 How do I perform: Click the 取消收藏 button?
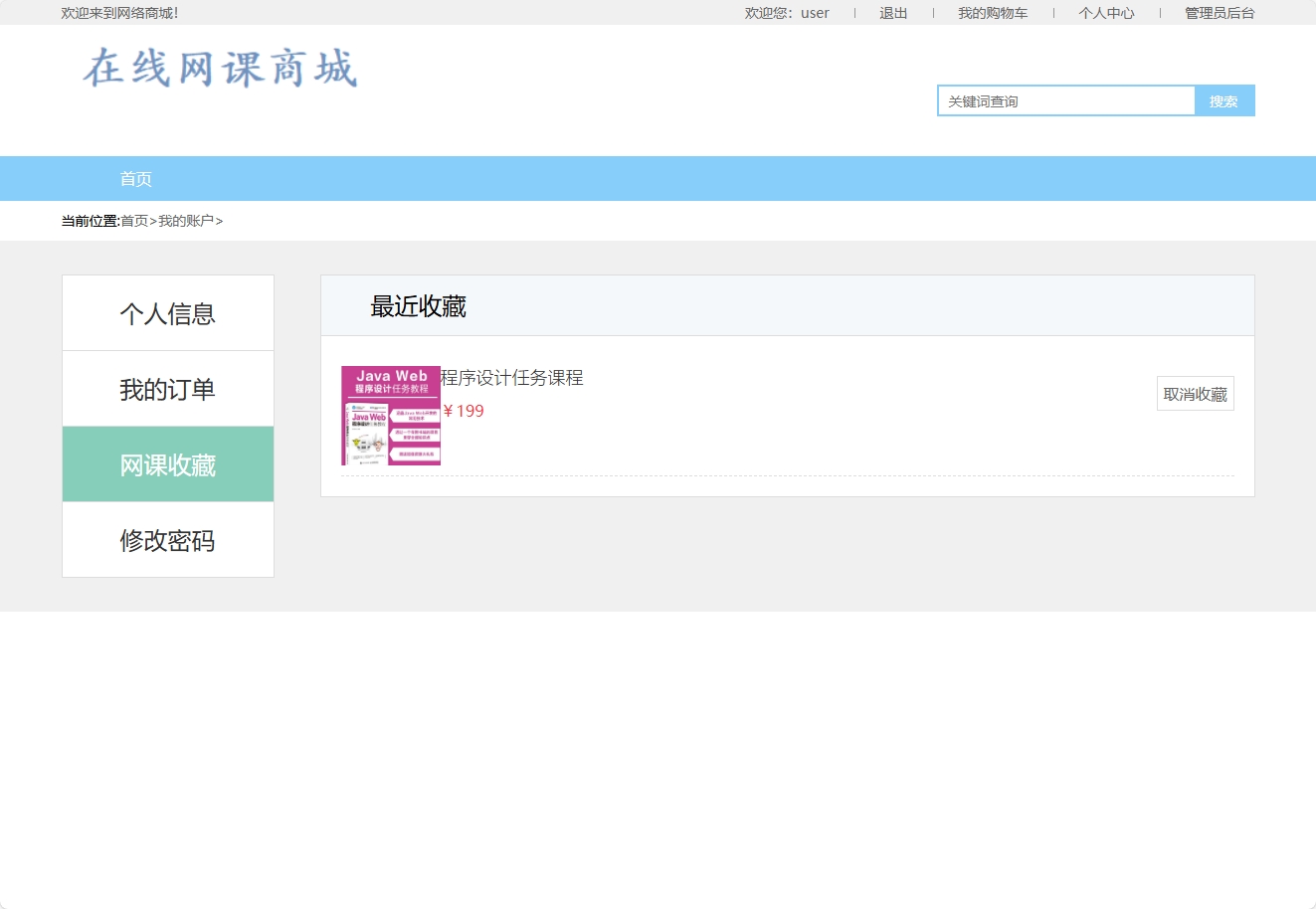coord(1194,393)
